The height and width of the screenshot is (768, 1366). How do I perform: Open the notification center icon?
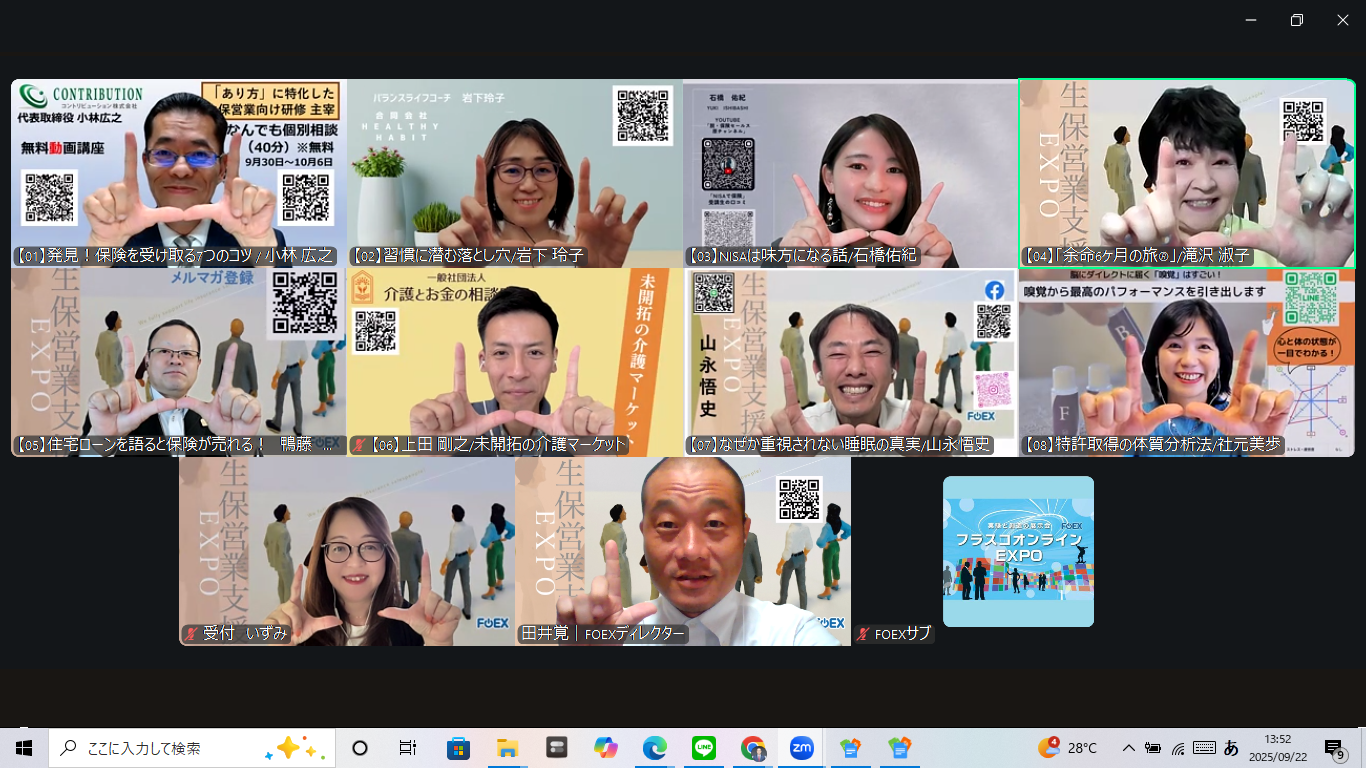point(1334,748)
